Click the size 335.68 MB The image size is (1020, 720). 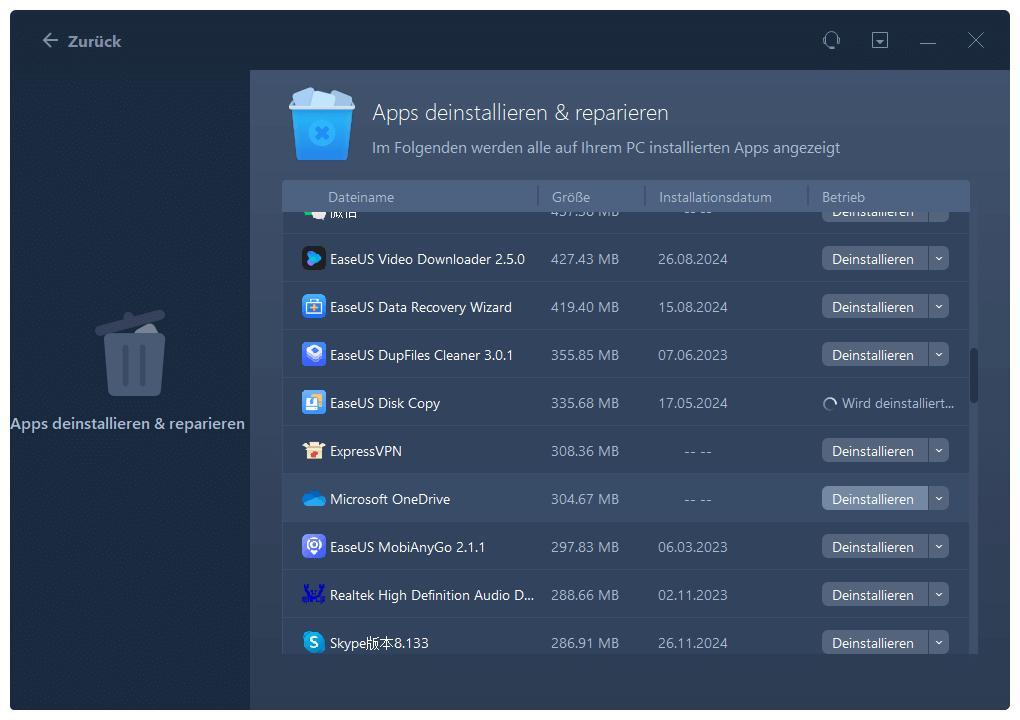point(585,403)
